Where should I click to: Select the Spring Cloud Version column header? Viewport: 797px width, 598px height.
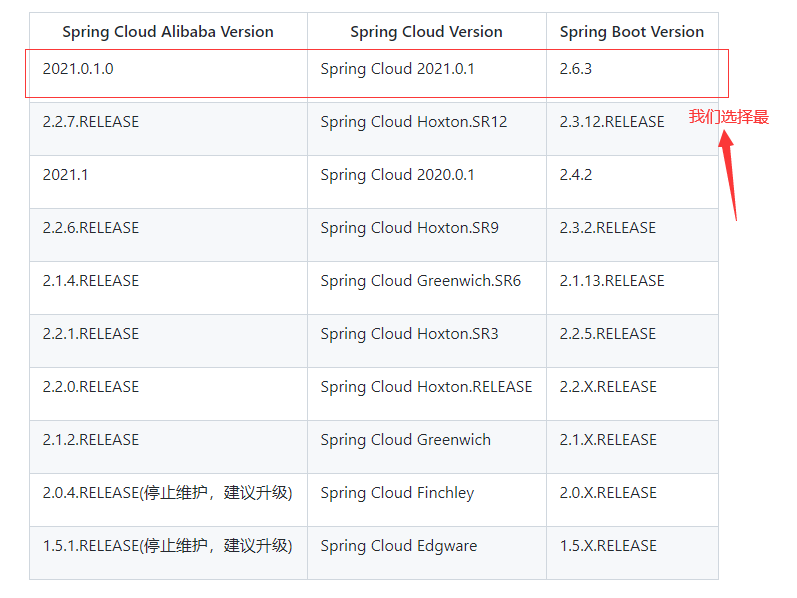coord(426,32)
